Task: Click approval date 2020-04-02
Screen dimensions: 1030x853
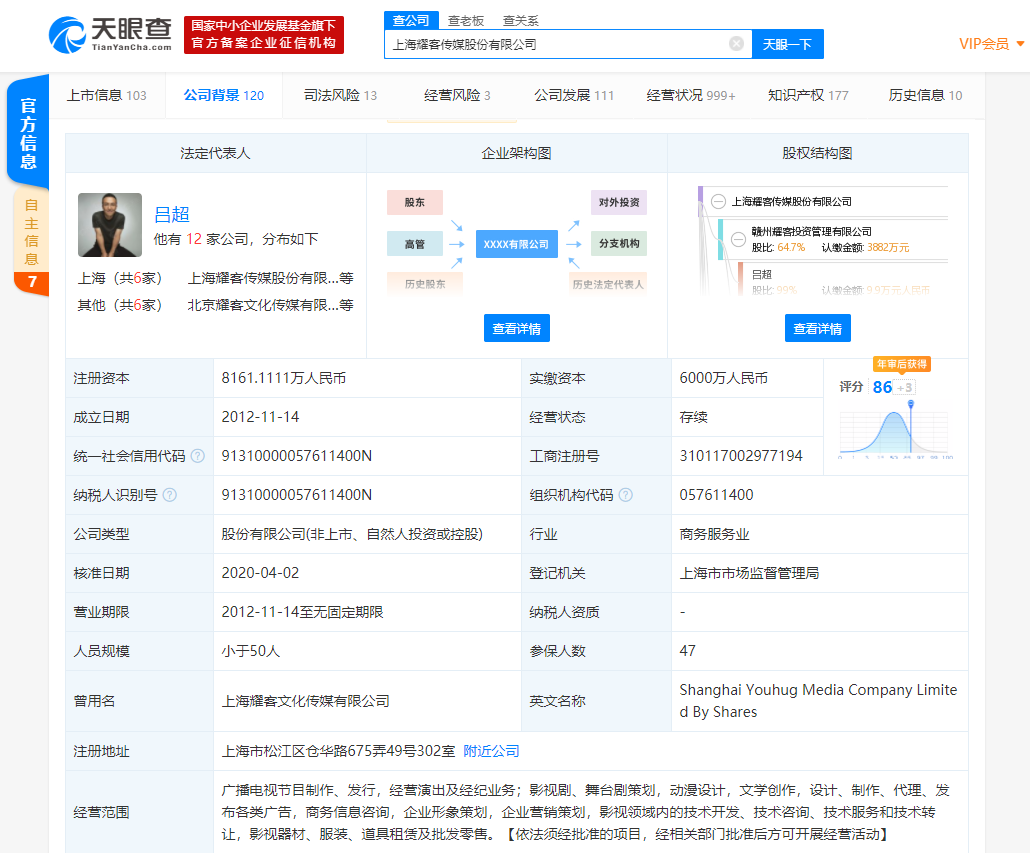Action: 260,573
